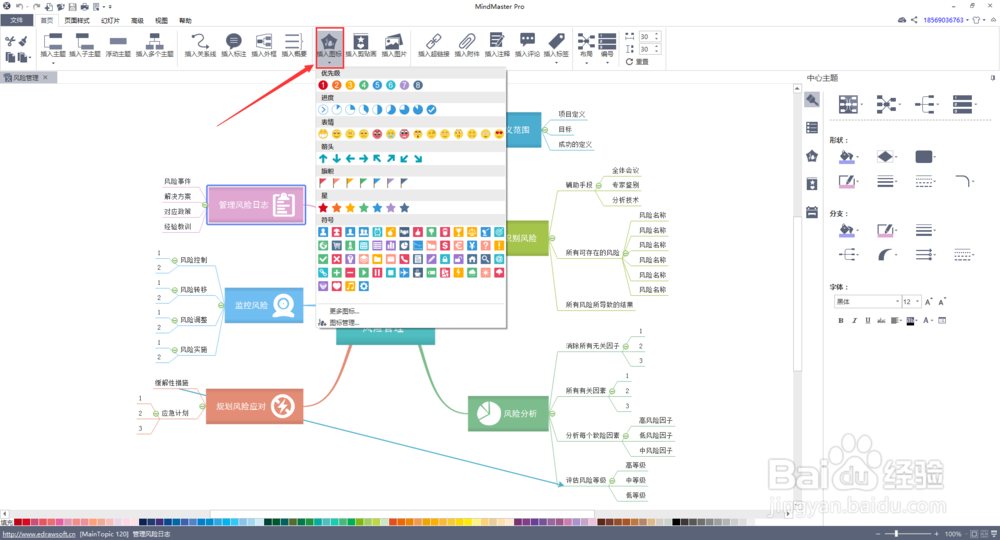Toggle strikethrough abc in font section
The height and width of the screenshot is (540, 1000).
pyautogui.click(x=881, y=321)
